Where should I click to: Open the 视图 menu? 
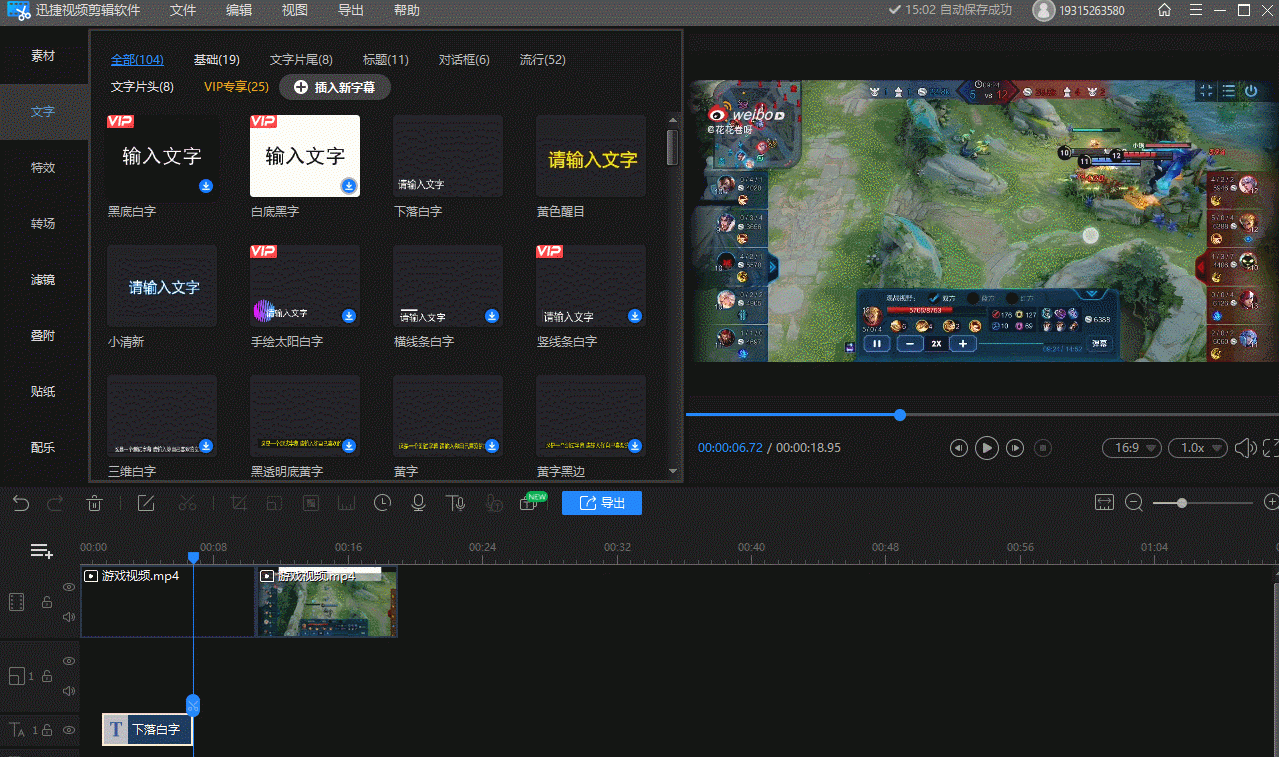(x=295, y=10)
